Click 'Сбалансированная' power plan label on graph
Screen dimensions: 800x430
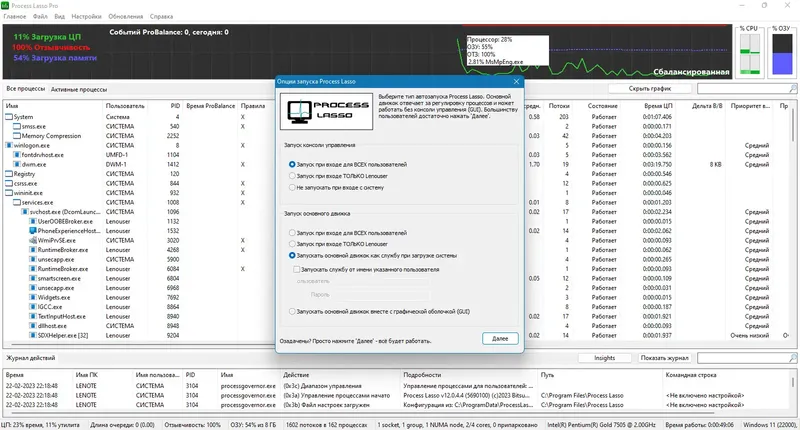point(691,72)
